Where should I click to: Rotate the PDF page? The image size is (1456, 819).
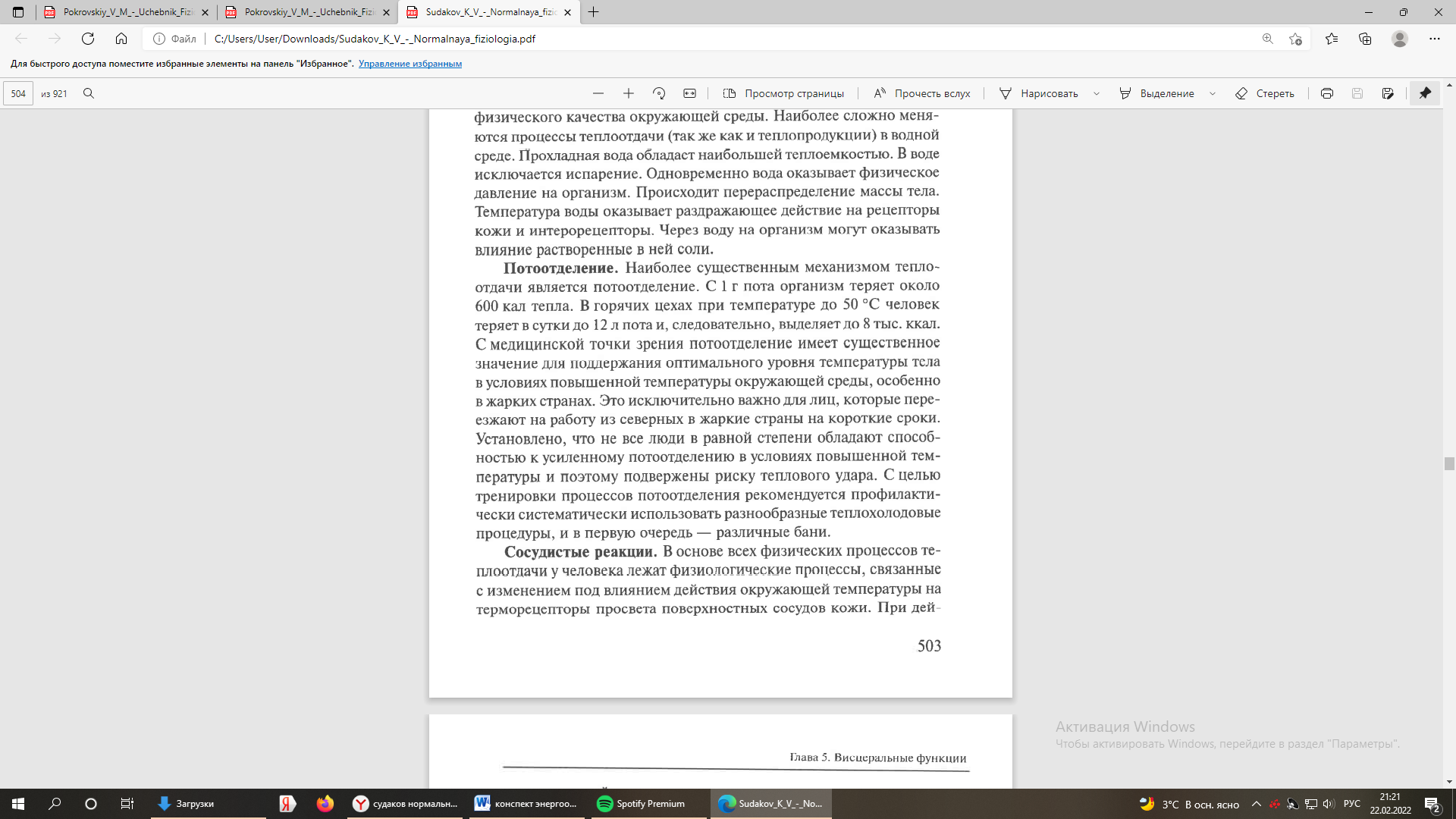pos(659,93)
